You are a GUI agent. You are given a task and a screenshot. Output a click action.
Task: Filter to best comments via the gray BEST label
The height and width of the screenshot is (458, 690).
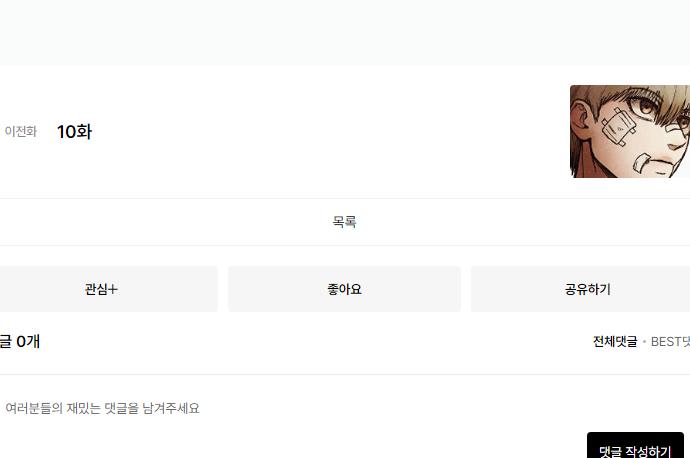(670, 341)
